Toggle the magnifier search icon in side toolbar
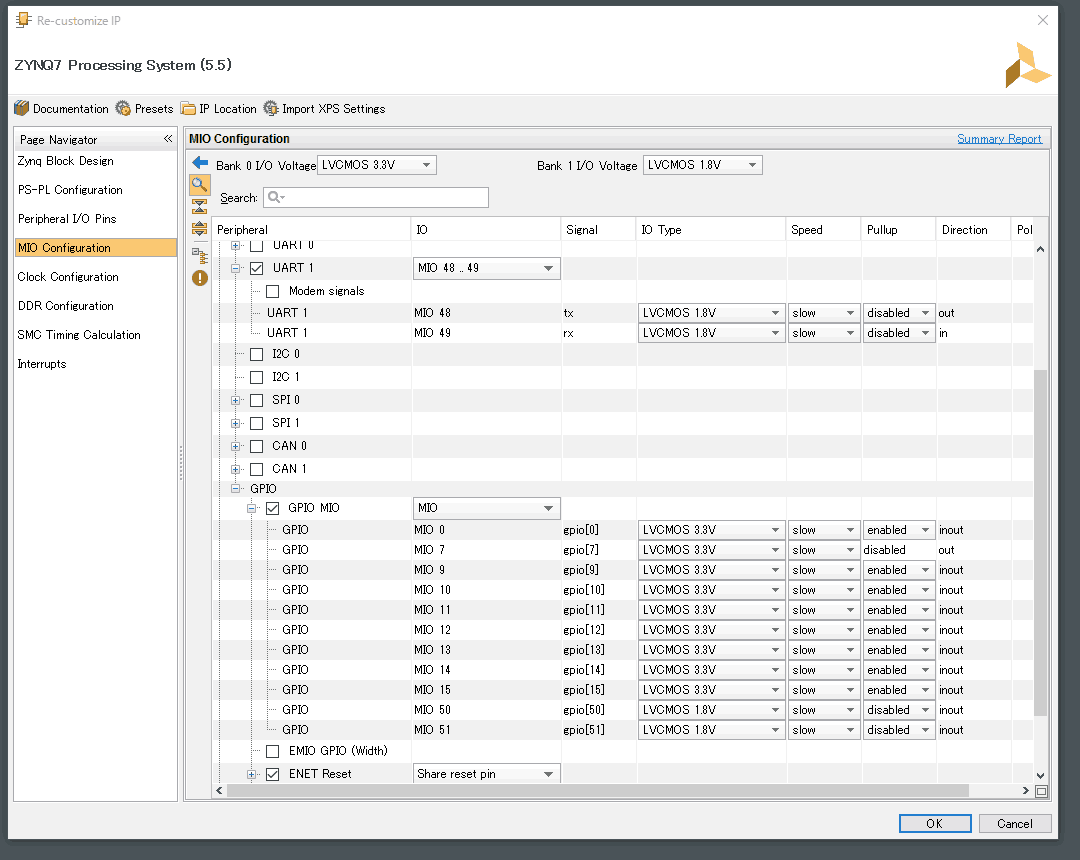 [200, 184]
